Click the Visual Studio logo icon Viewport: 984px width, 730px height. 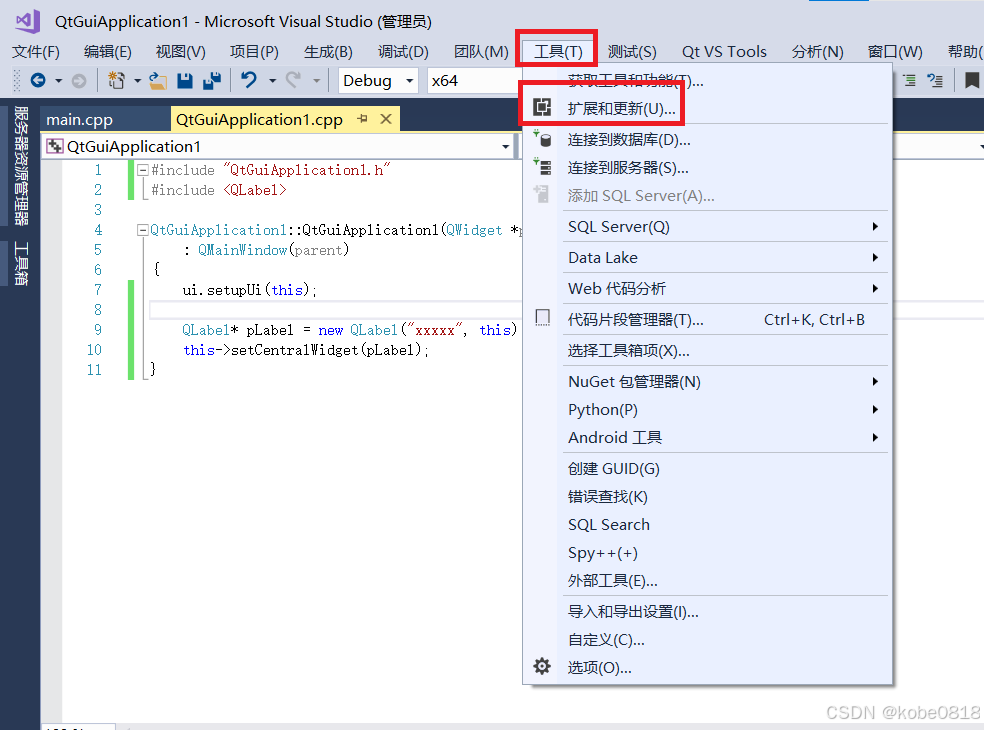click(28, 21)
